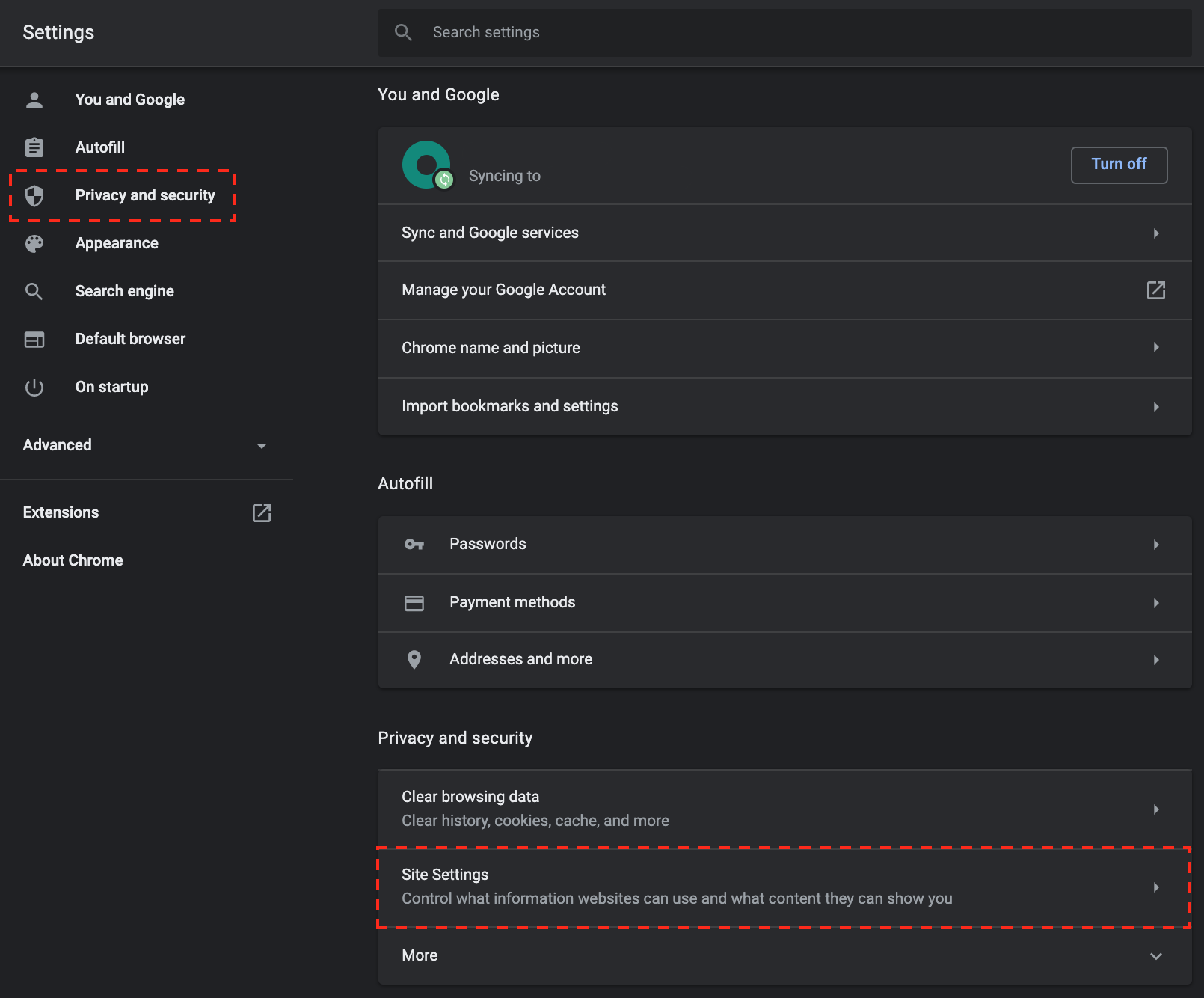
Task: Click the location pin icon for Addresses
Action: coord(414,659)
